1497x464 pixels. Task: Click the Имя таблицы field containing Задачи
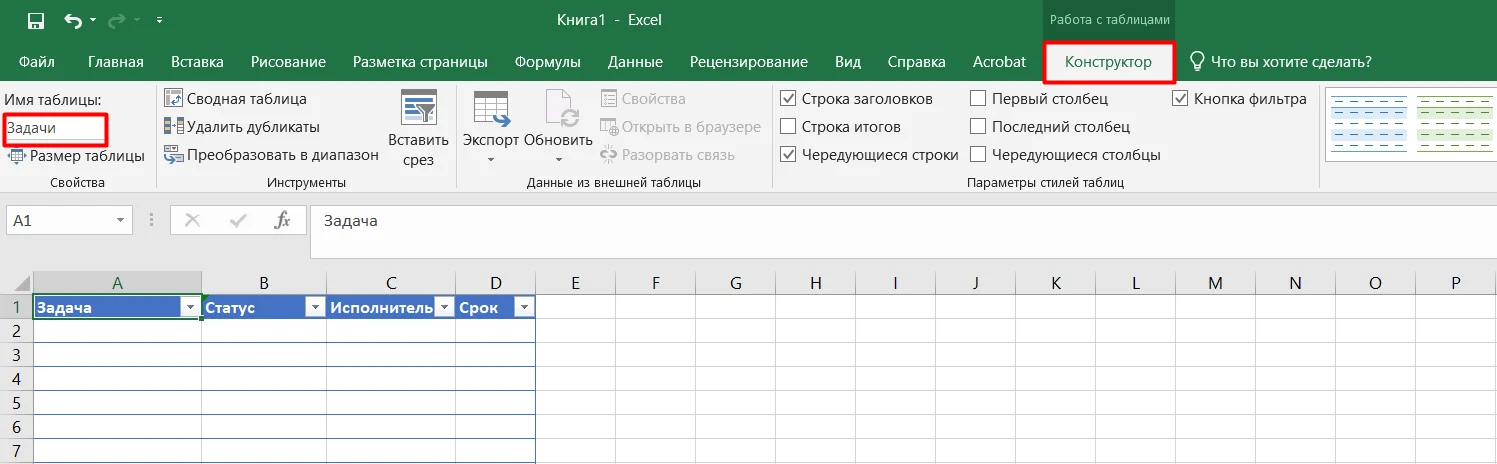pyautogui.click(x=55, y=129)
